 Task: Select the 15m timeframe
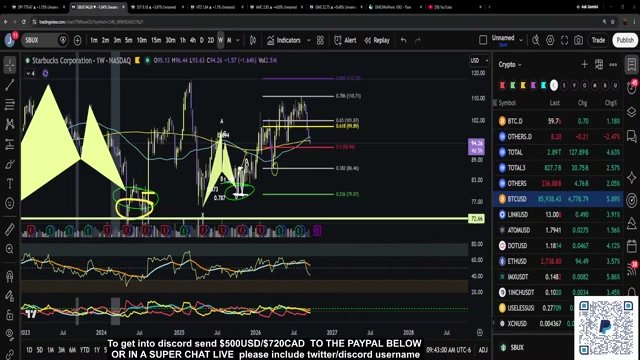pyautogui.click(x=156, y=40)
